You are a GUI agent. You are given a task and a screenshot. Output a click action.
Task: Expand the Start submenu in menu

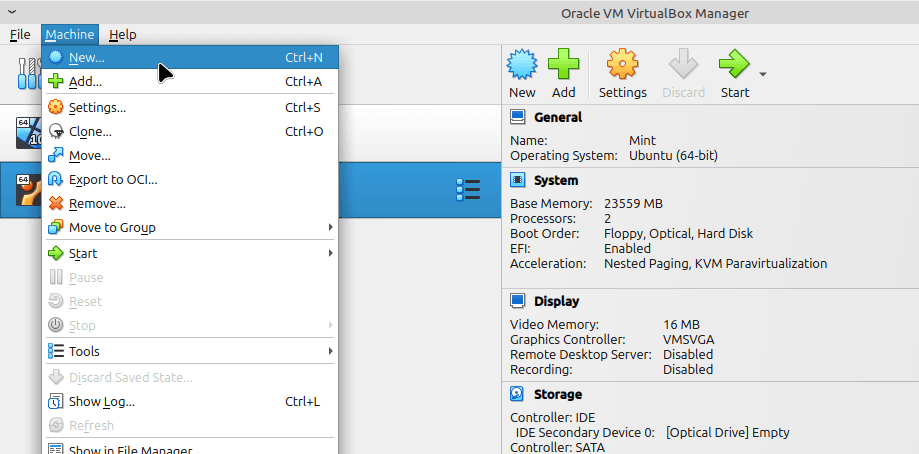click(190, 254)
